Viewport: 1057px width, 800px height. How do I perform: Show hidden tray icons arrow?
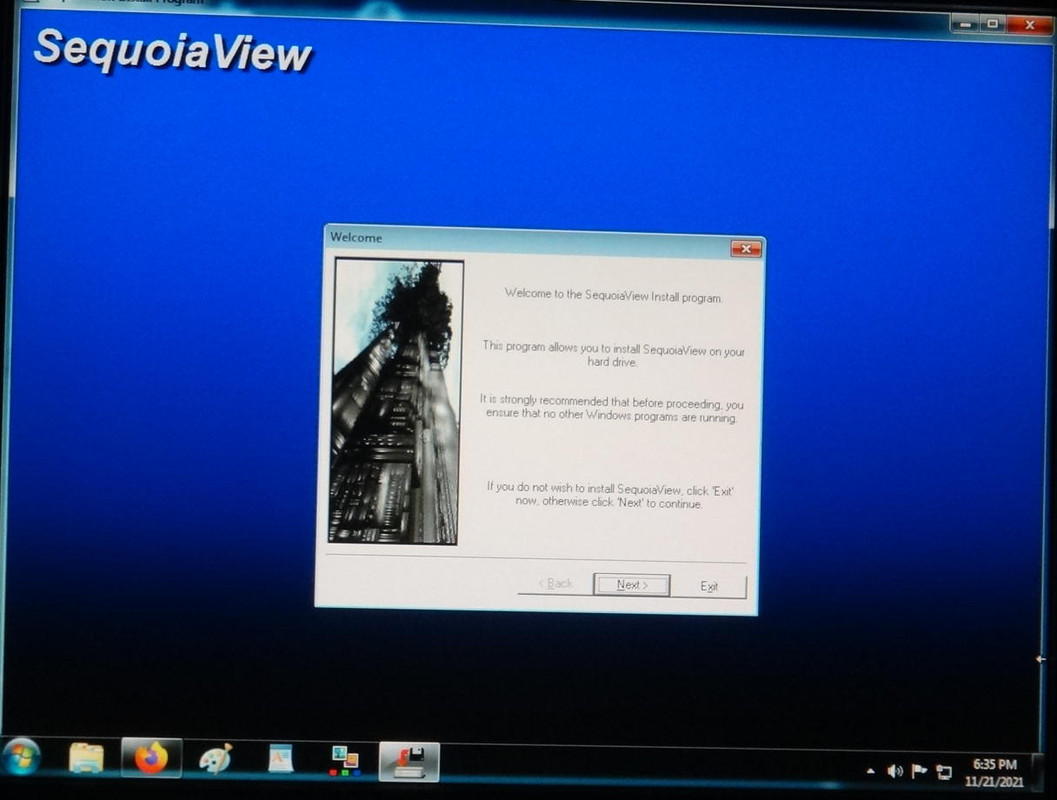tap(870, 771)
